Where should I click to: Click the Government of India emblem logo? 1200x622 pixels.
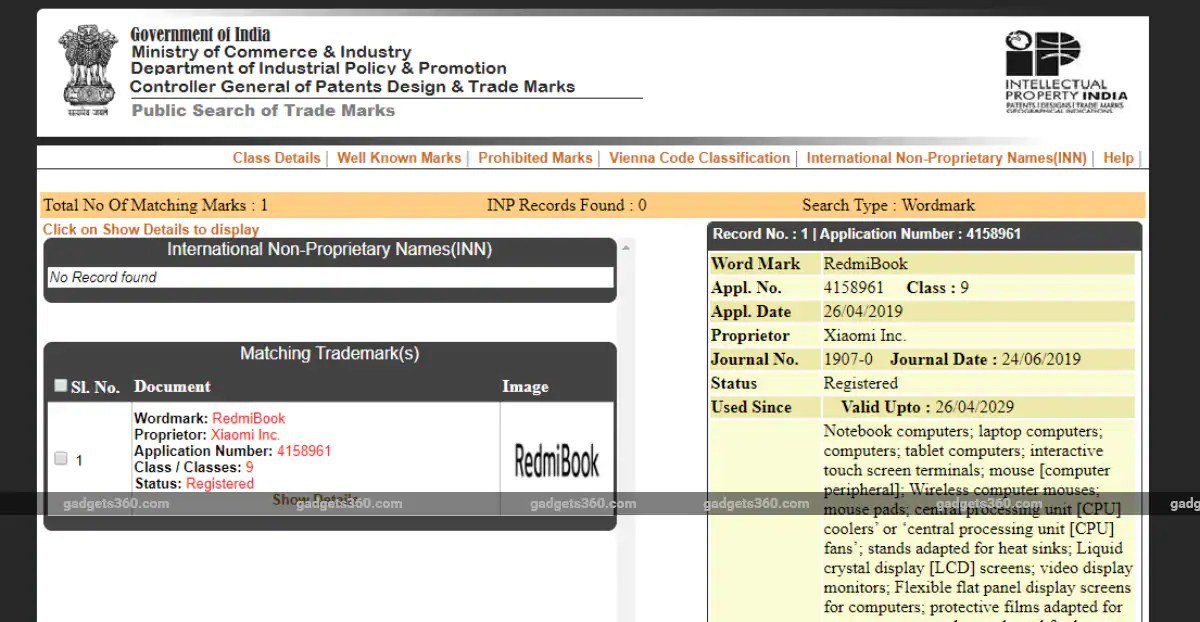pyautogui.click(x=88, y=70)
